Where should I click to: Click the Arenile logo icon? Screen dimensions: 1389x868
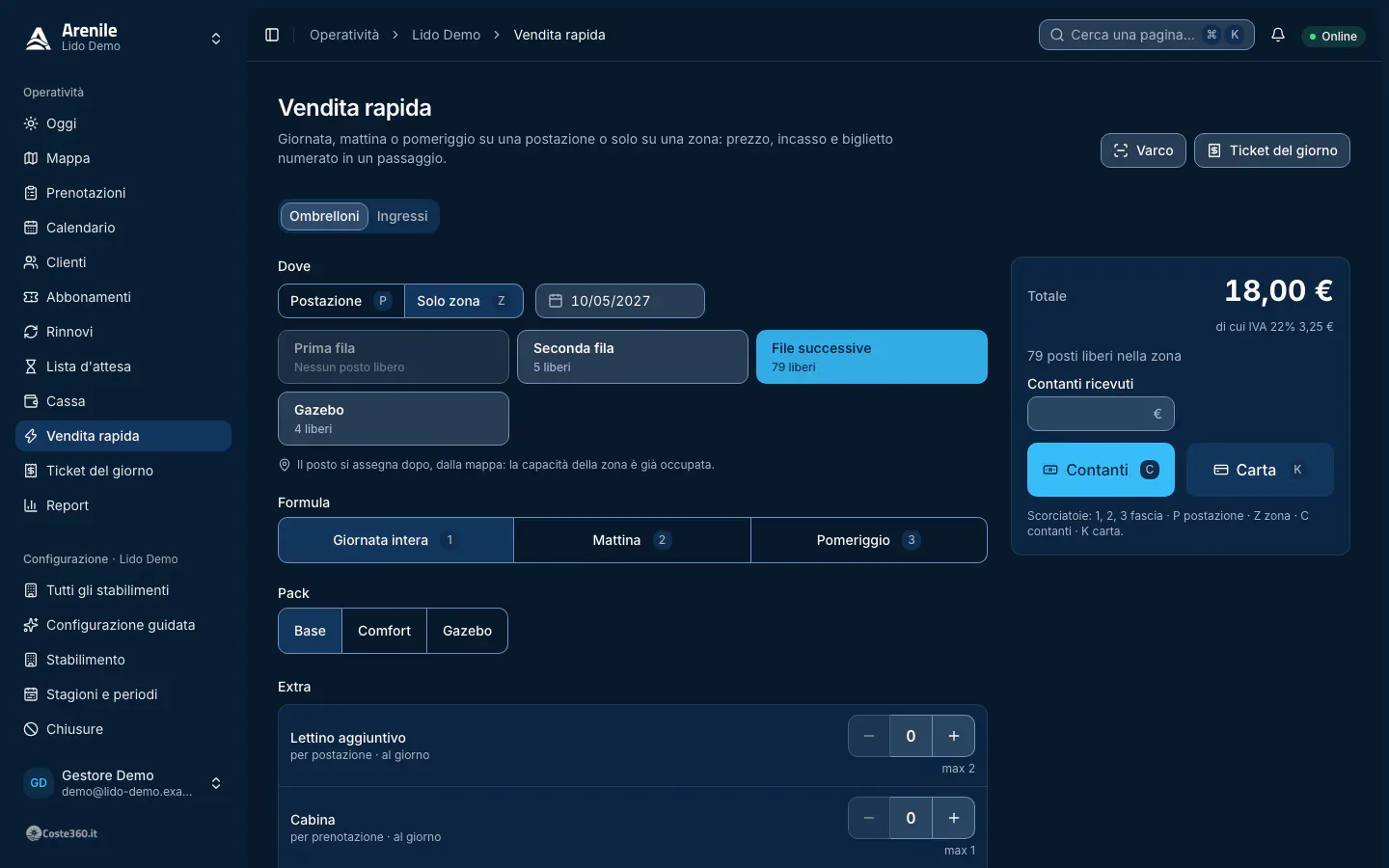[x=39, y=38]
